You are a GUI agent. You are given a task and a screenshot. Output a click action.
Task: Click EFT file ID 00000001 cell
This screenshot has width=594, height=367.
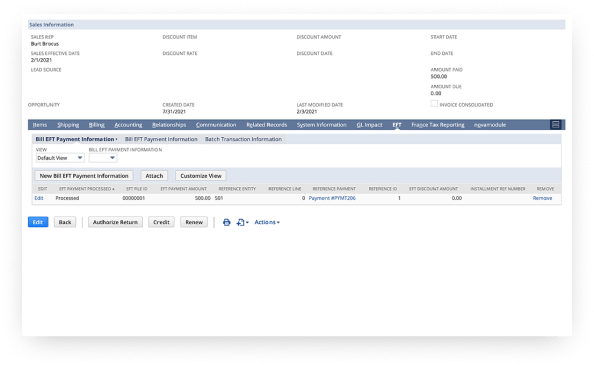click(x=133, y=198)
